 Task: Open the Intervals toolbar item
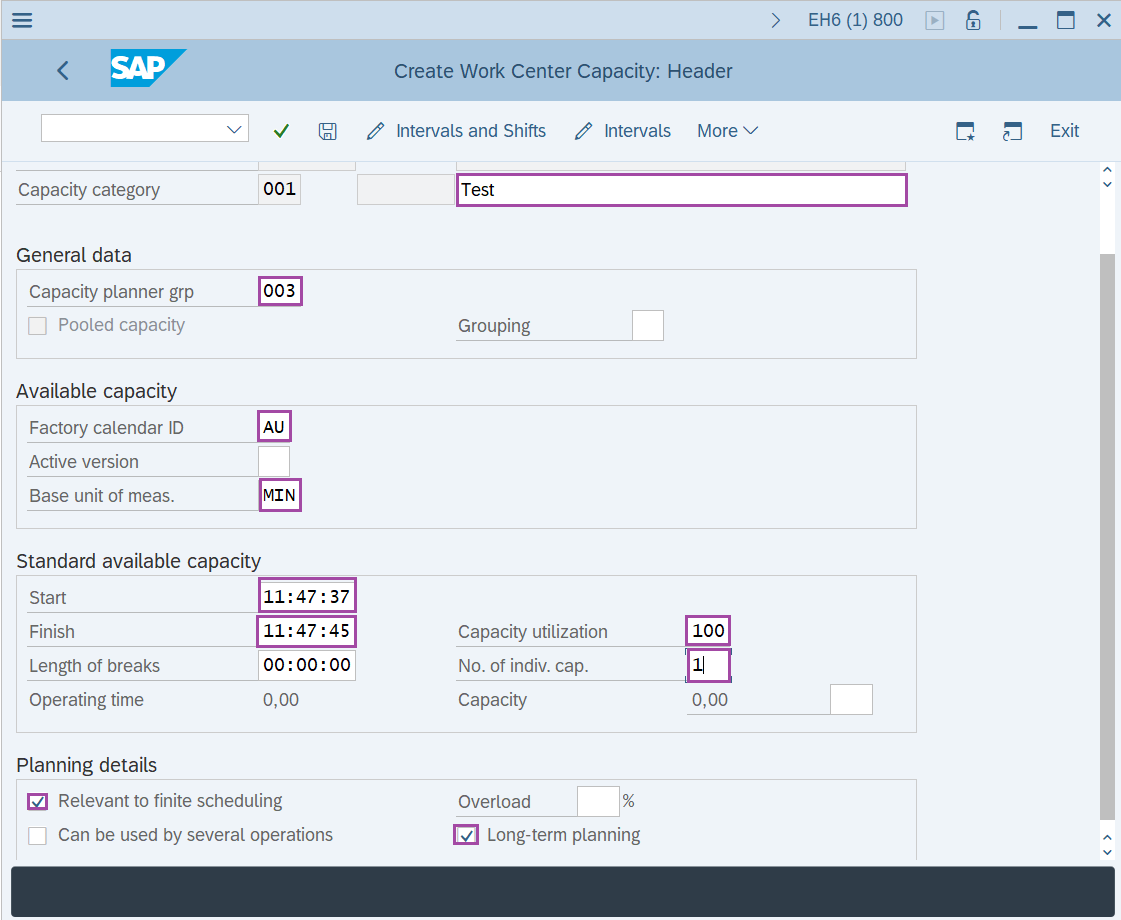pyautogui.click(x=623, y=131)
